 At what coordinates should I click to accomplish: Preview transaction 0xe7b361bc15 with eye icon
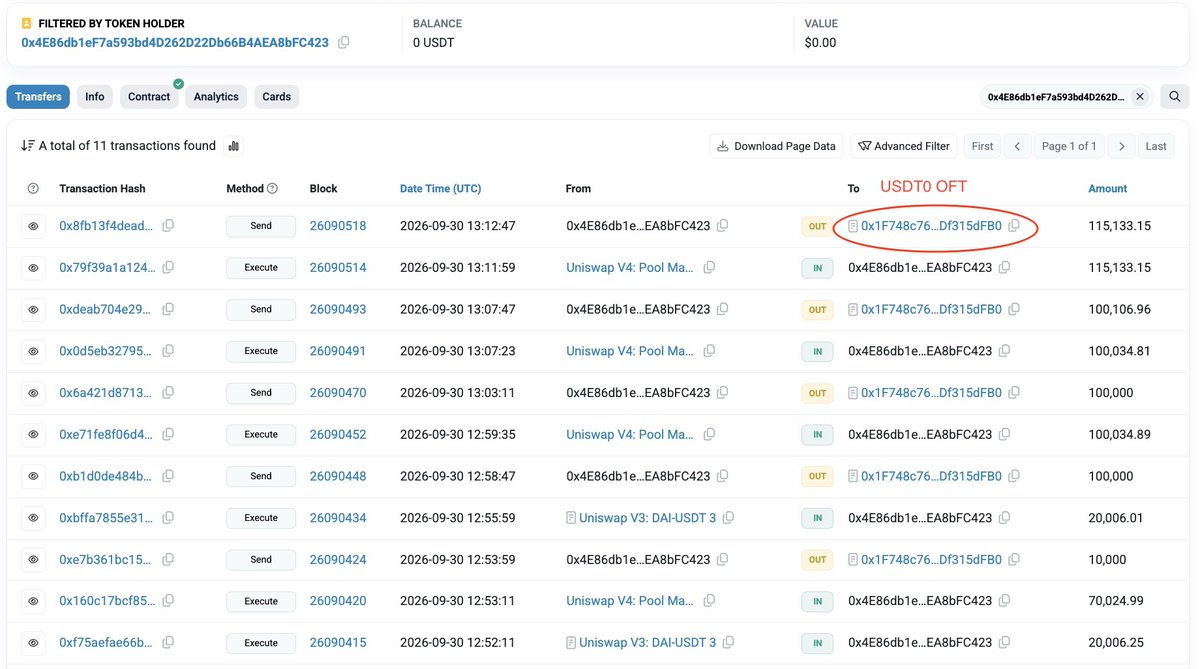pyautogui.click(x=33, y=560)
